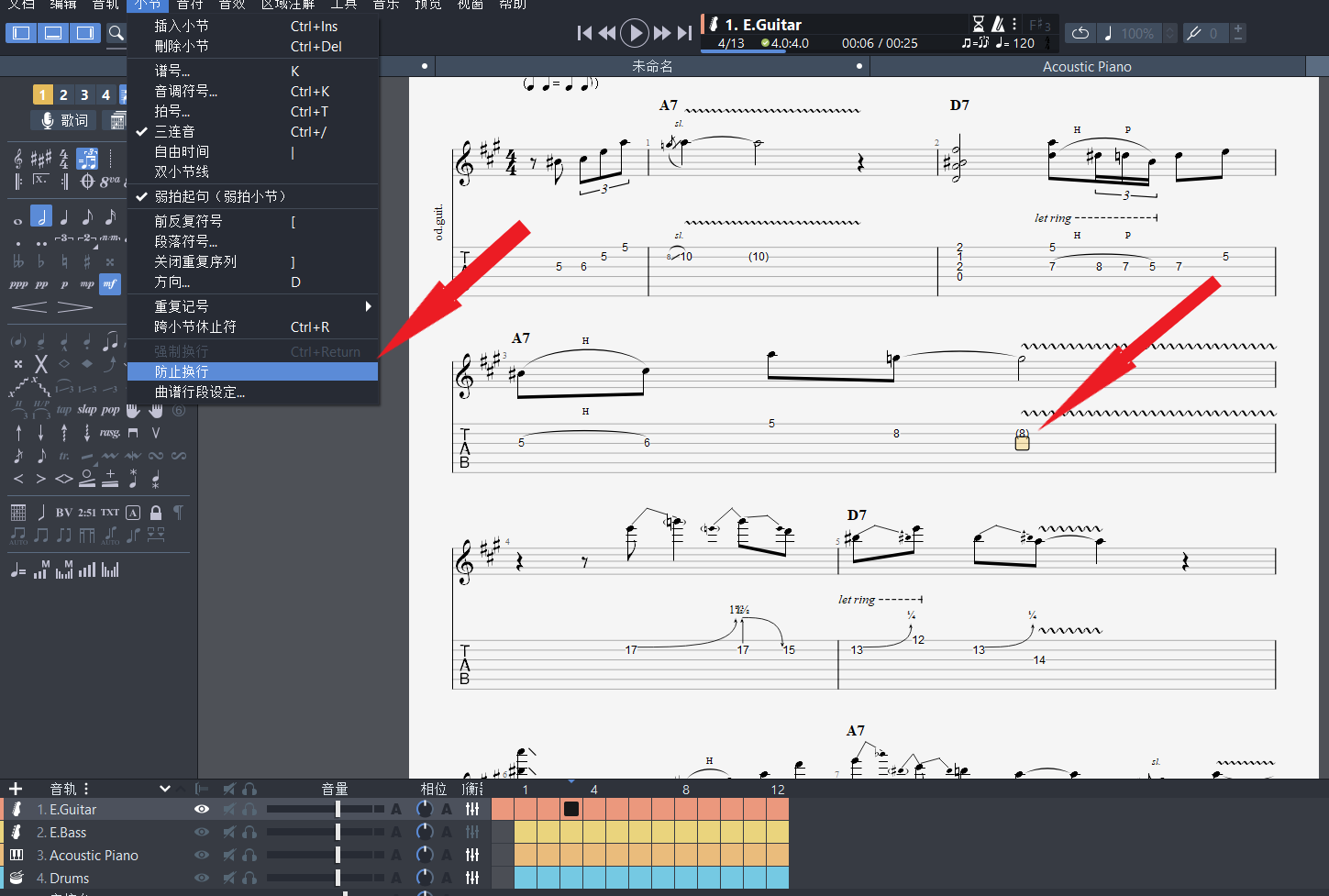The image size is (1329, 896).
Task: Select the mf dynamic marking
Action: click(x=110, y=284)
